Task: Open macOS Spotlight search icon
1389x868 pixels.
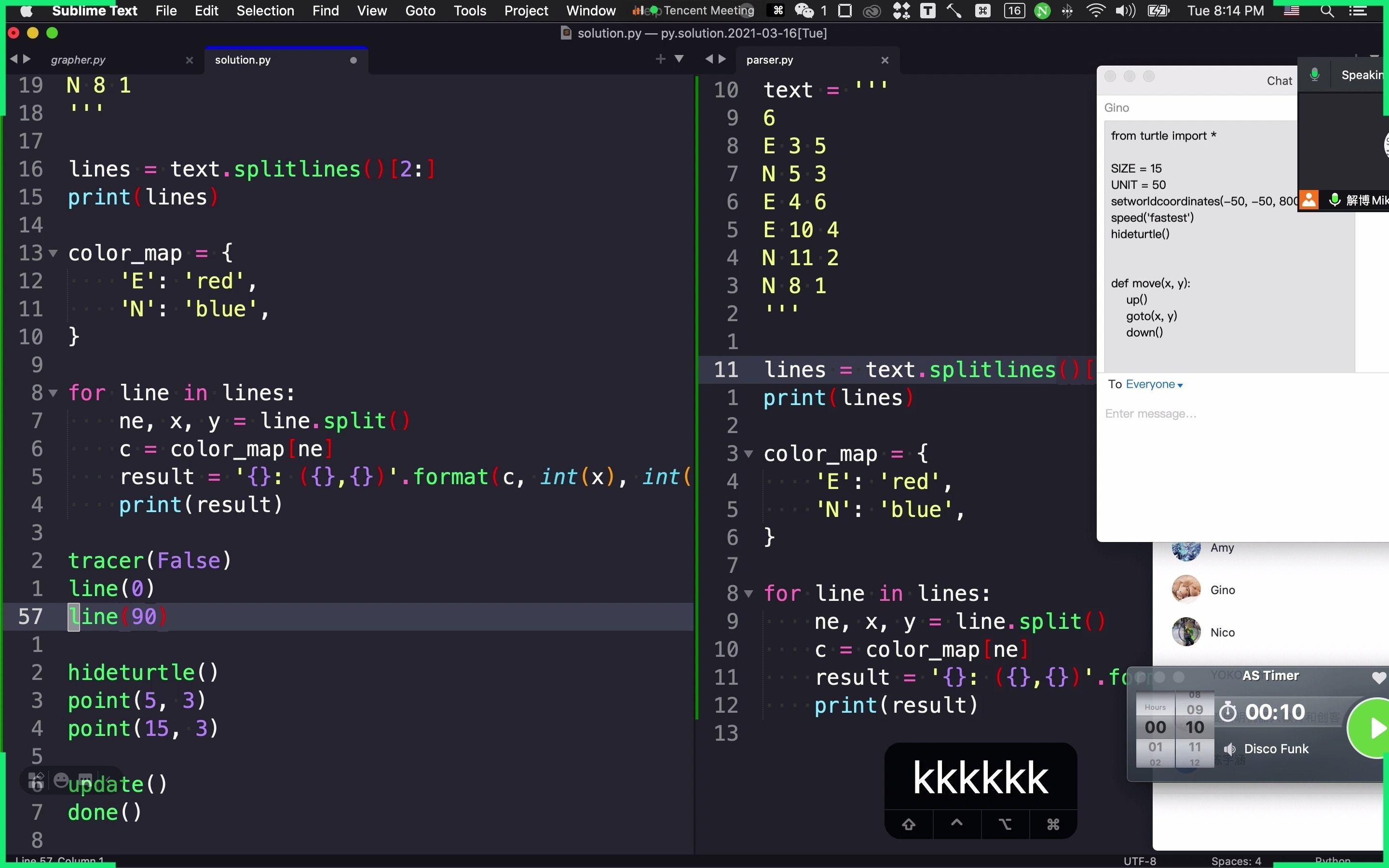Action: [x=1326, y=11]
